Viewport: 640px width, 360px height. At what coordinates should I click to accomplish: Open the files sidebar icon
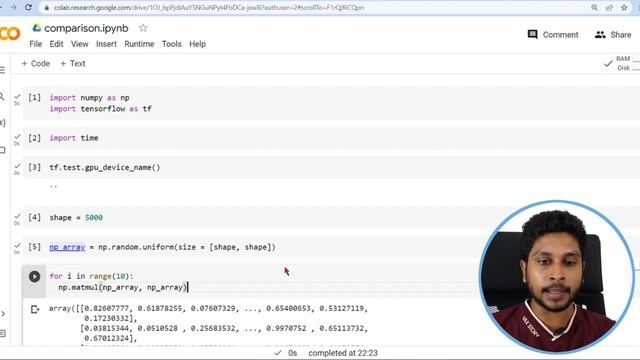click(x=2, y=150)
